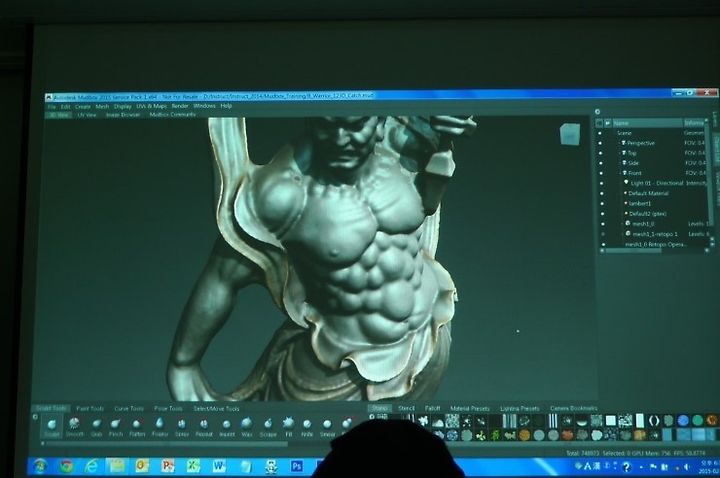Open PowerPoint from the taskbar
This screenshot has width=720, height=478.
click(x=168, y=467)
